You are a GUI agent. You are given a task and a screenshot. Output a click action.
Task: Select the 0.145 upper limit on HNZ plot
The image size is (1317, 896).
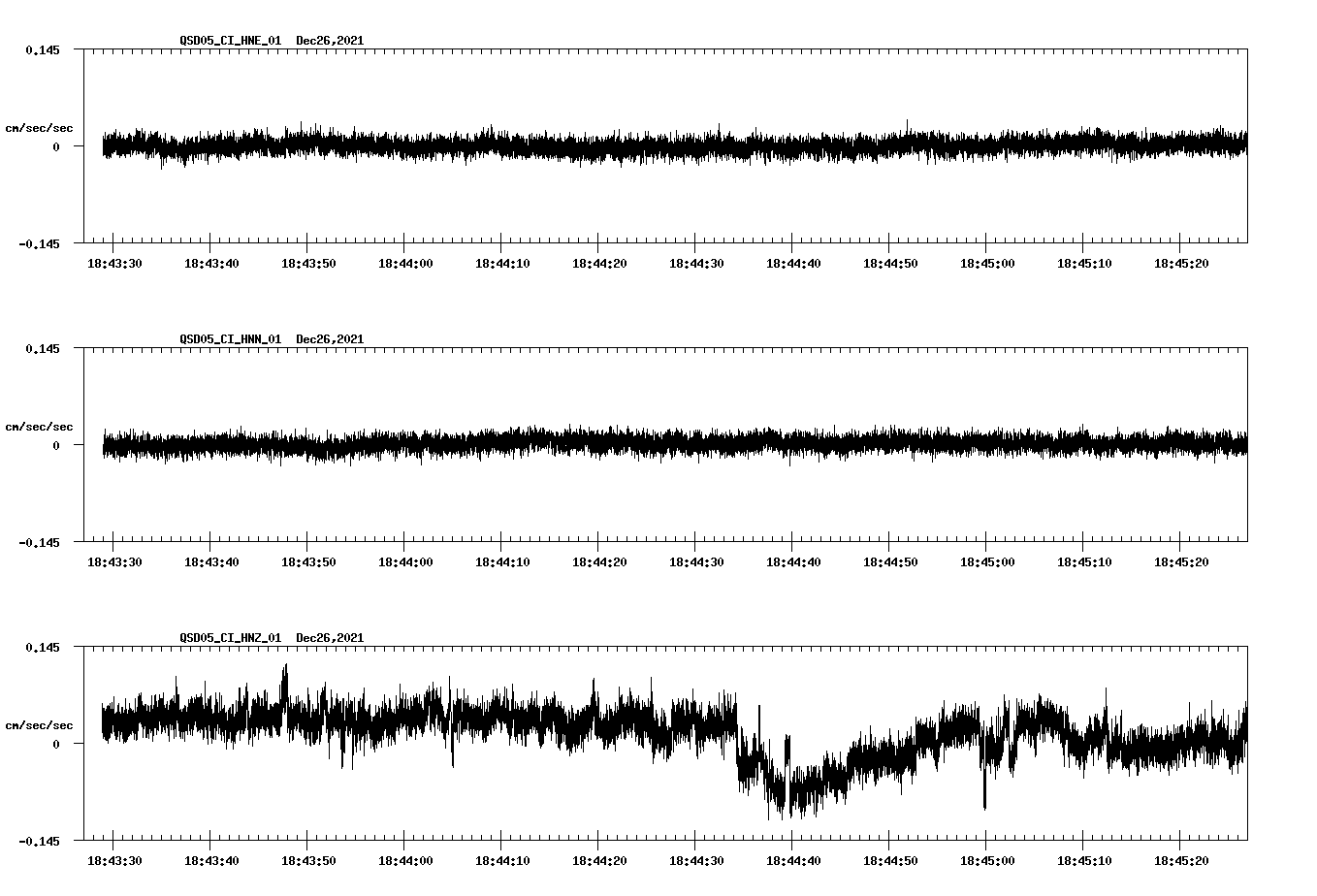coord(42,647)
